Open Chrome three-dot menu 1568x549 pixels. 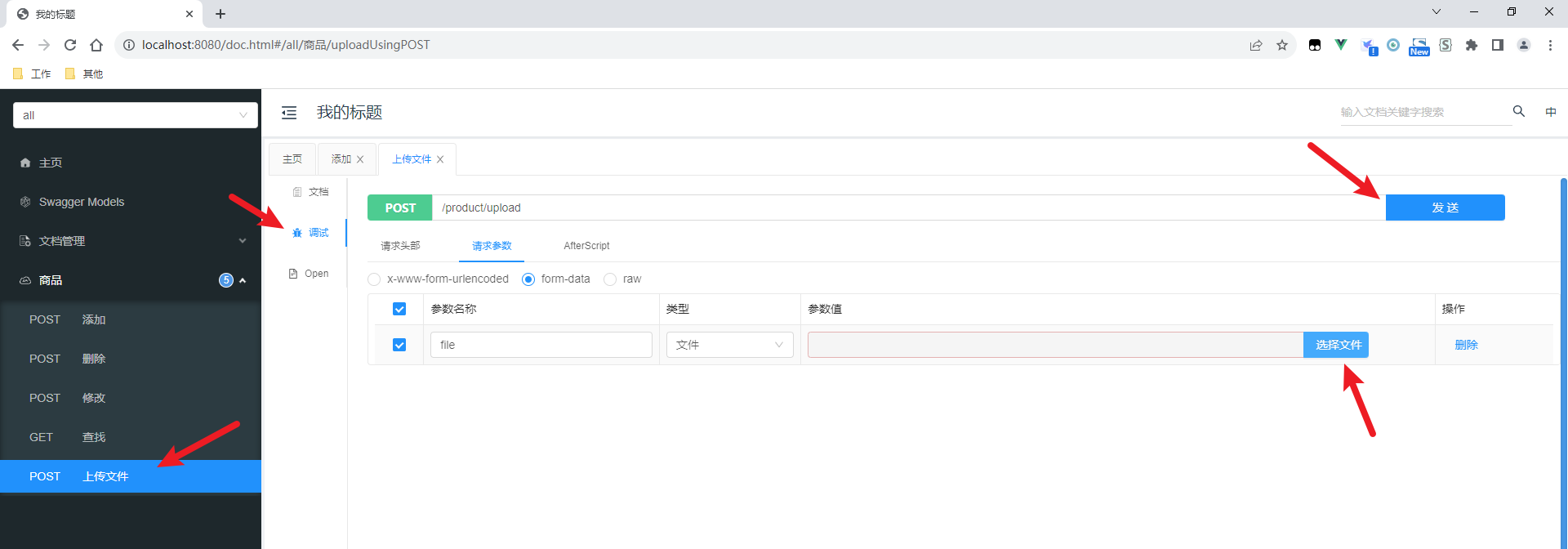1550,45
